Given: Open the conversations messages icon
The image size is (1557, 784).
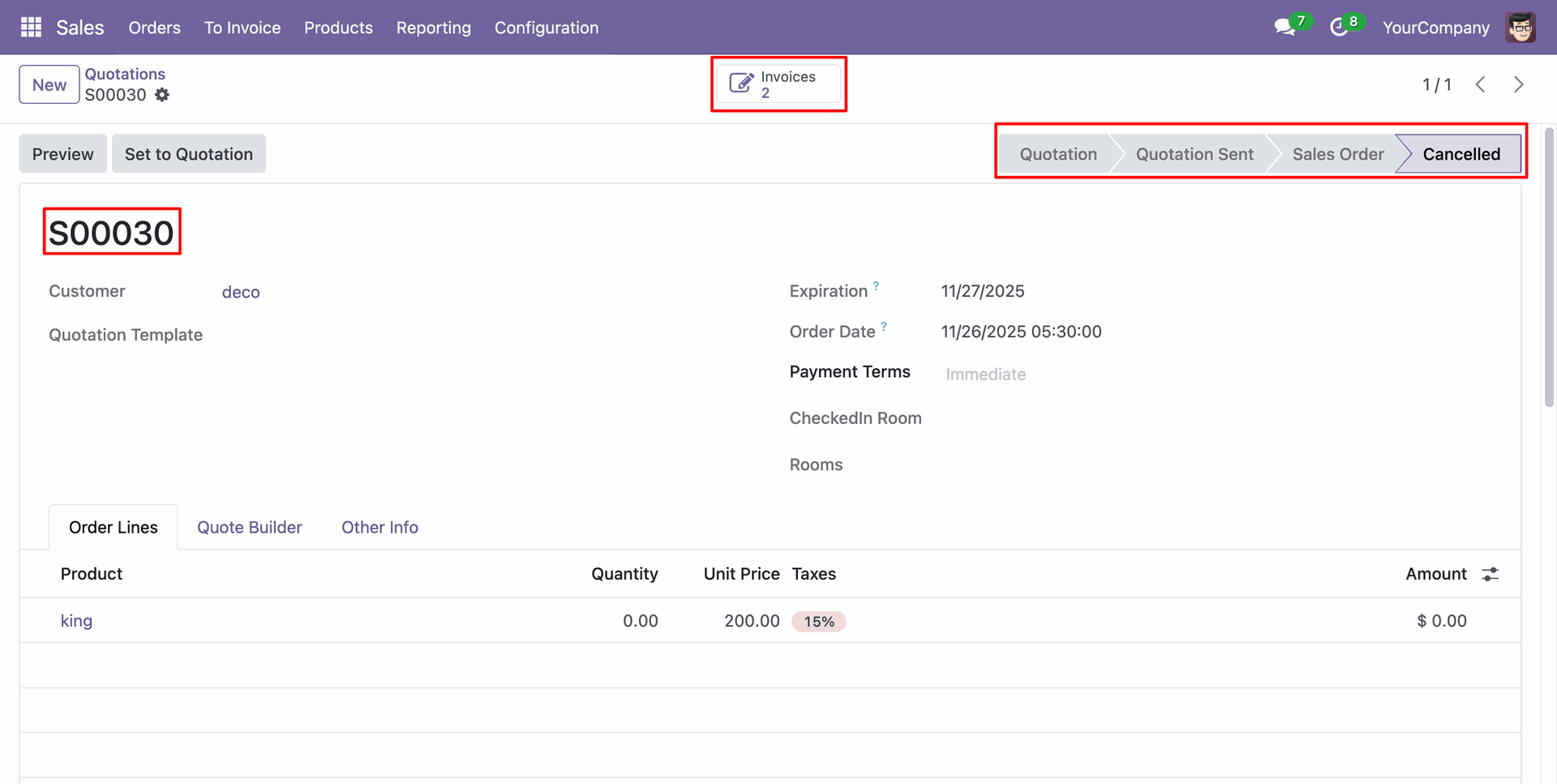Looking at the screenshot, I should (x=1285, y=28).
